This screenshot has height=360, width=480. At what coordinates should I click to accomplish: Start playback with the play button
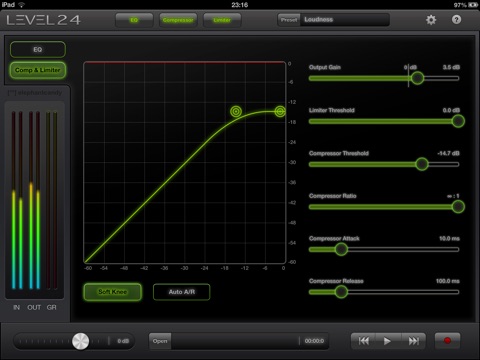point(387,341)
